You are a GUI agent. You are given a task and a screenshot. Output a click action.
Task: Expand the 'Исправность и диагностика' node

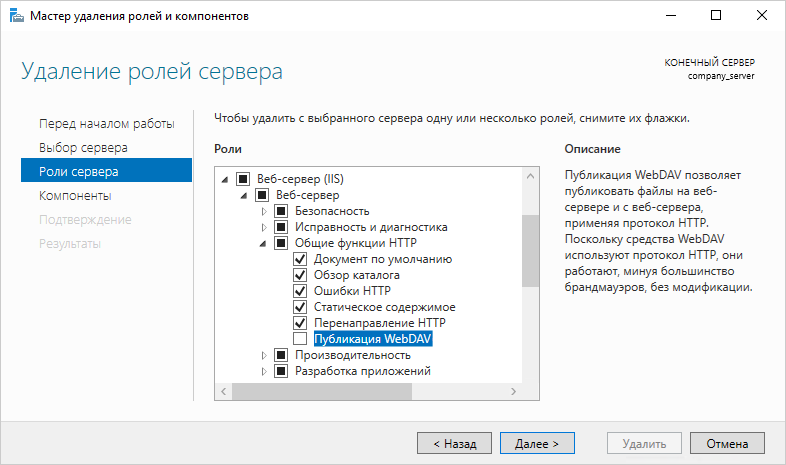264,227
